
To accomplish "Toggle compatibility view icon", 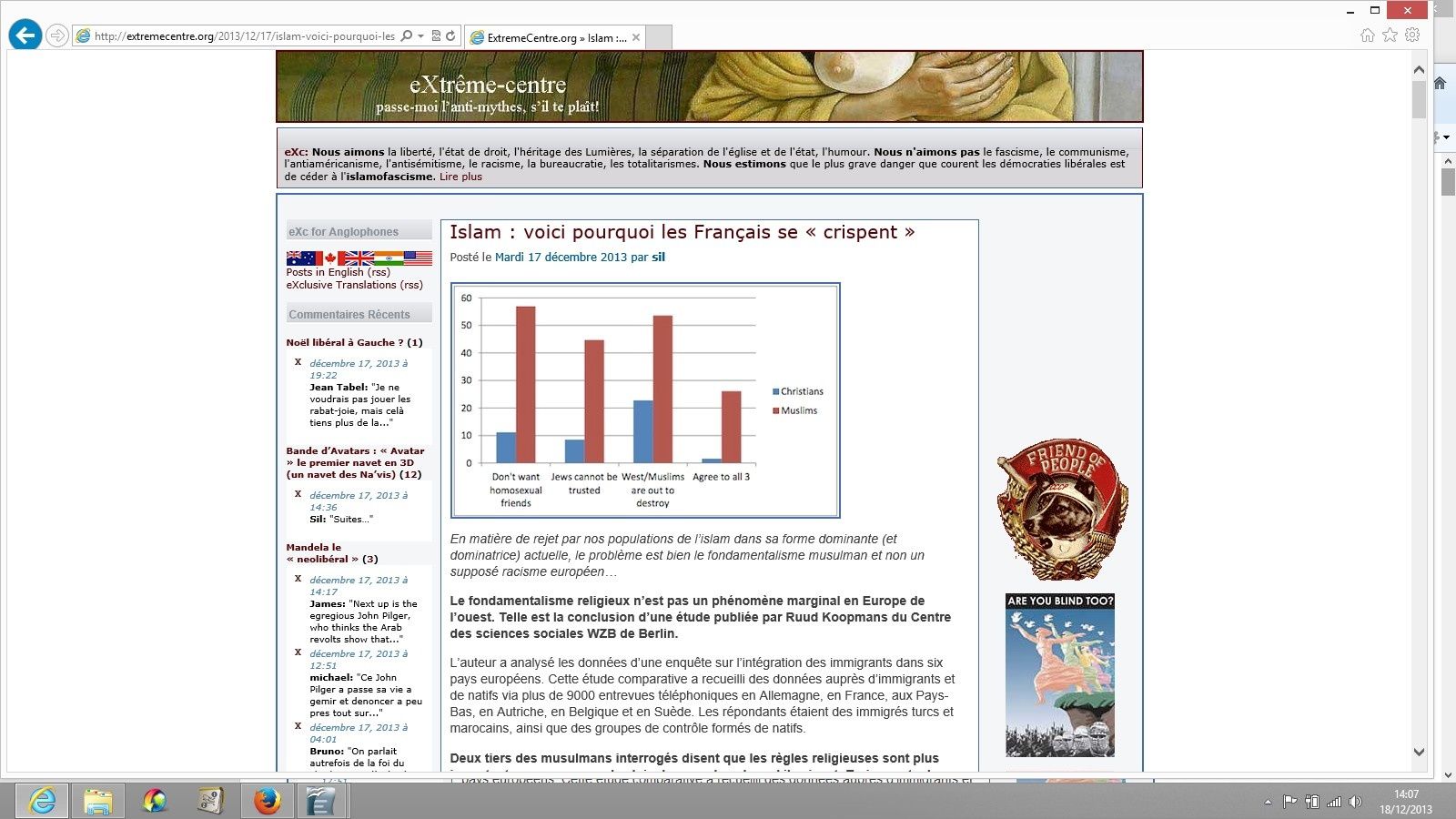I will tap(436, 36).
